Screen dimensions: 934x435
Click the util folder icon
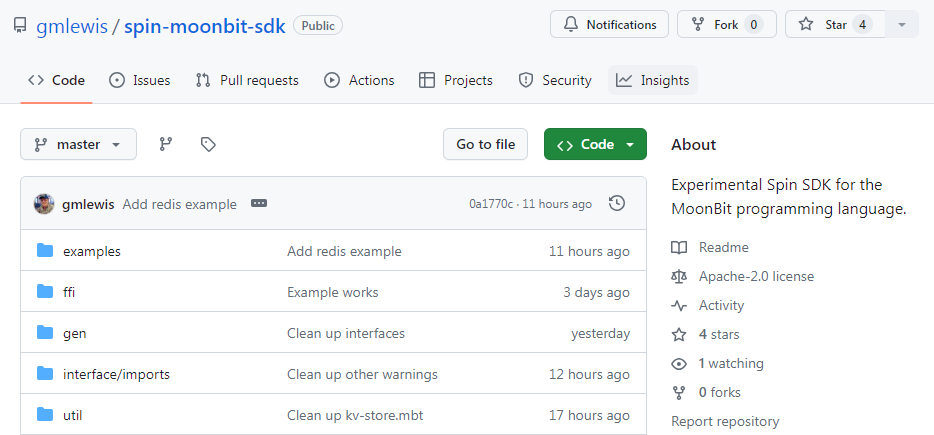[45, 414]
